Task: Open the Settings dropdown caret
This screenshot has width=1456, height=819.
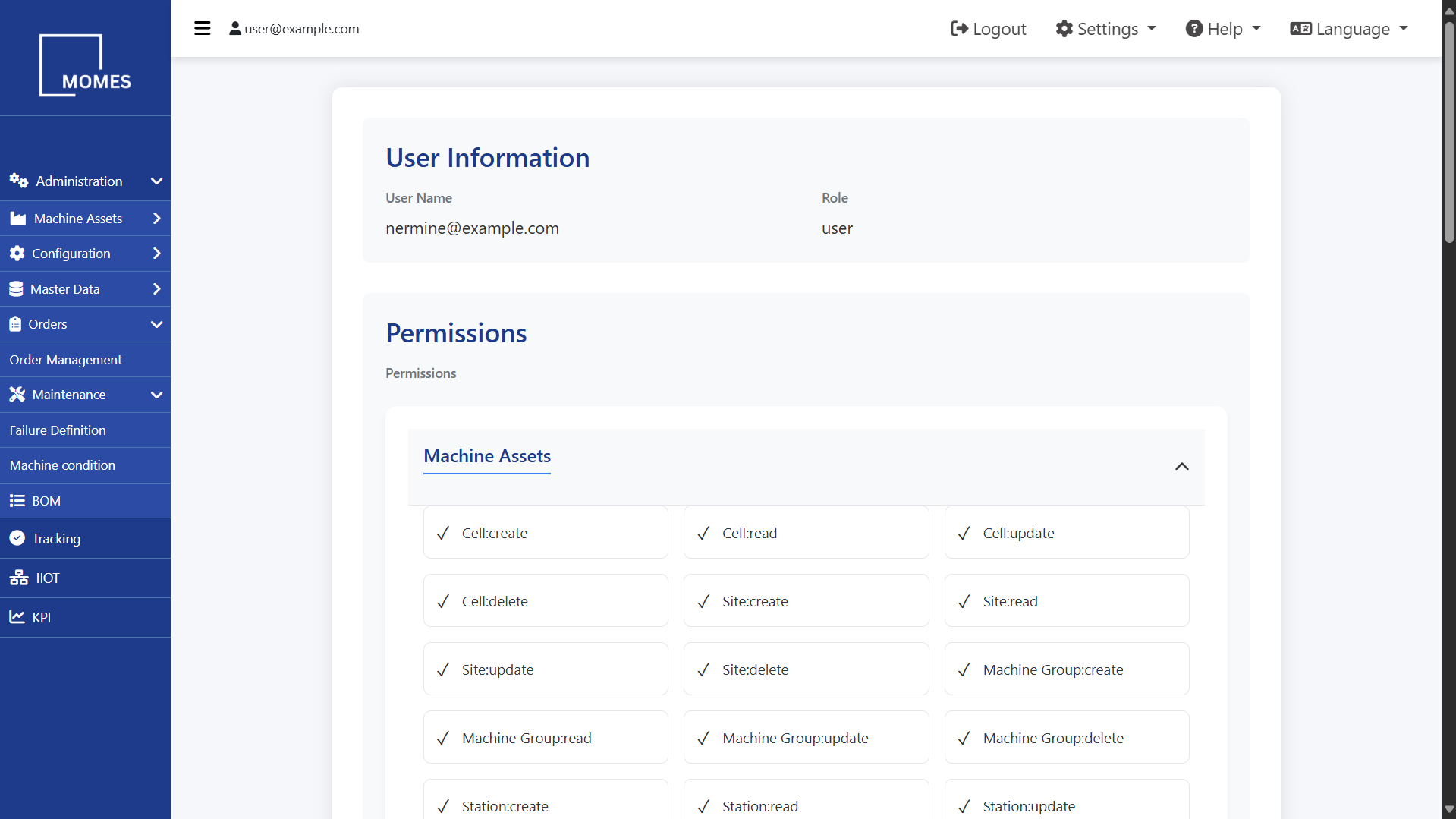Action: 1152,29
